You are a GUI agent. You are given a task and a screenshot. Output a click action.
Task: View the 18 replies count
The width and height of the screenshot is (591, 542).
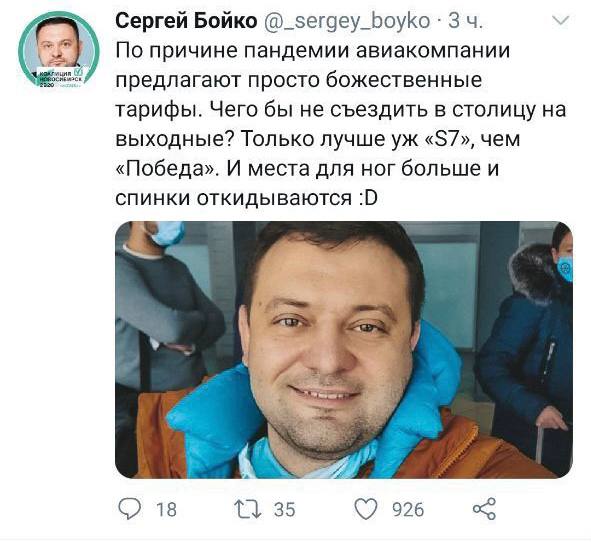pyautogui.click(x=166, y=510)
